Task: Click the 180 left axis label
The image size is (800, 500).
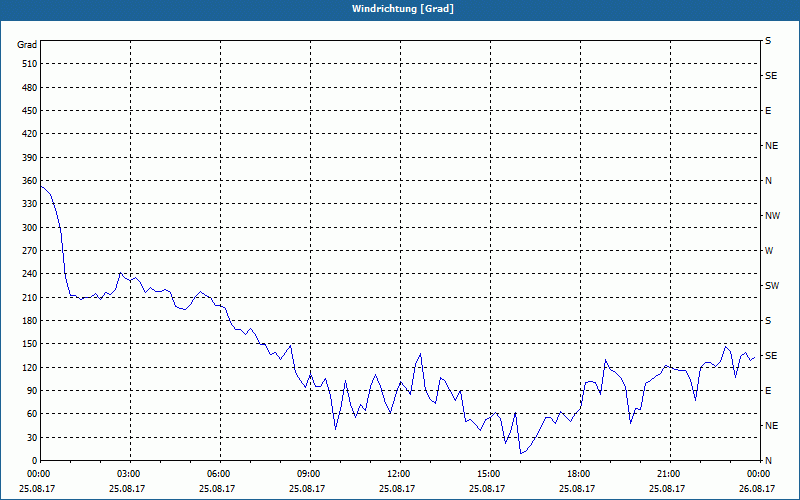Action: coord(29,320)
